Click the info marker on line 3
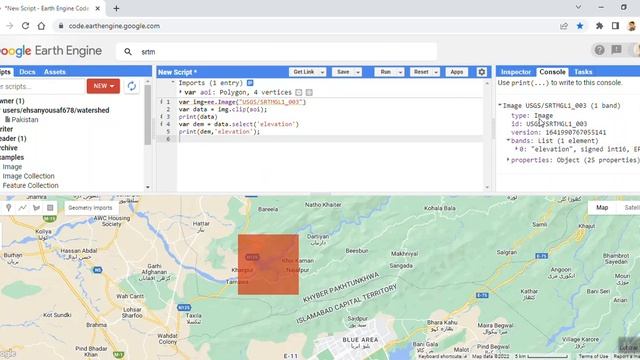640x360 pixels. pos(161,117)
